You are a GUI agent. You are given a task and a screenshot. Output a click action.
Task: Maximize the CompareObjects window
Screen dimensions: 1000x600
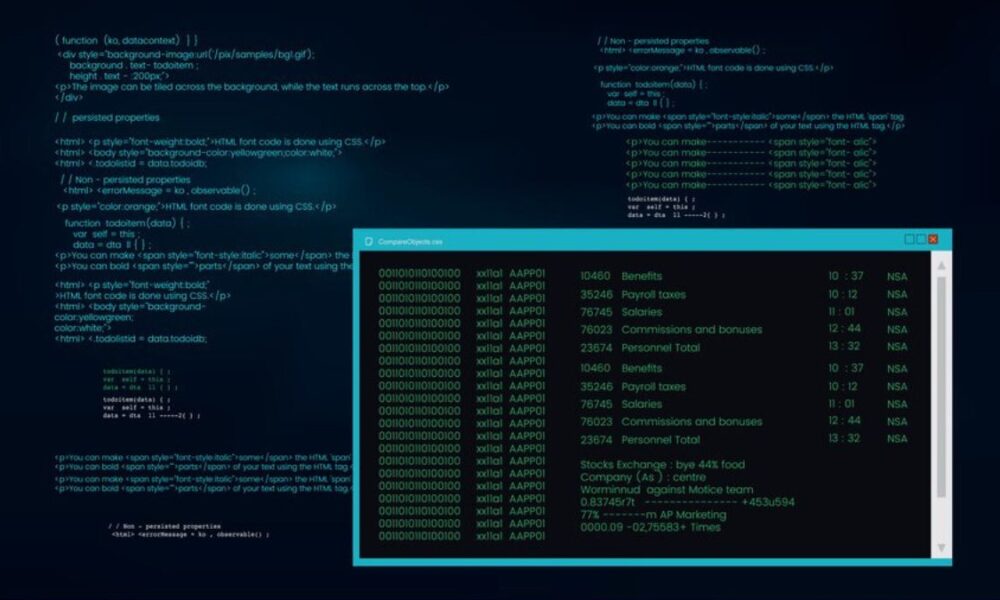pyautogui.click(x=921, y=240)
